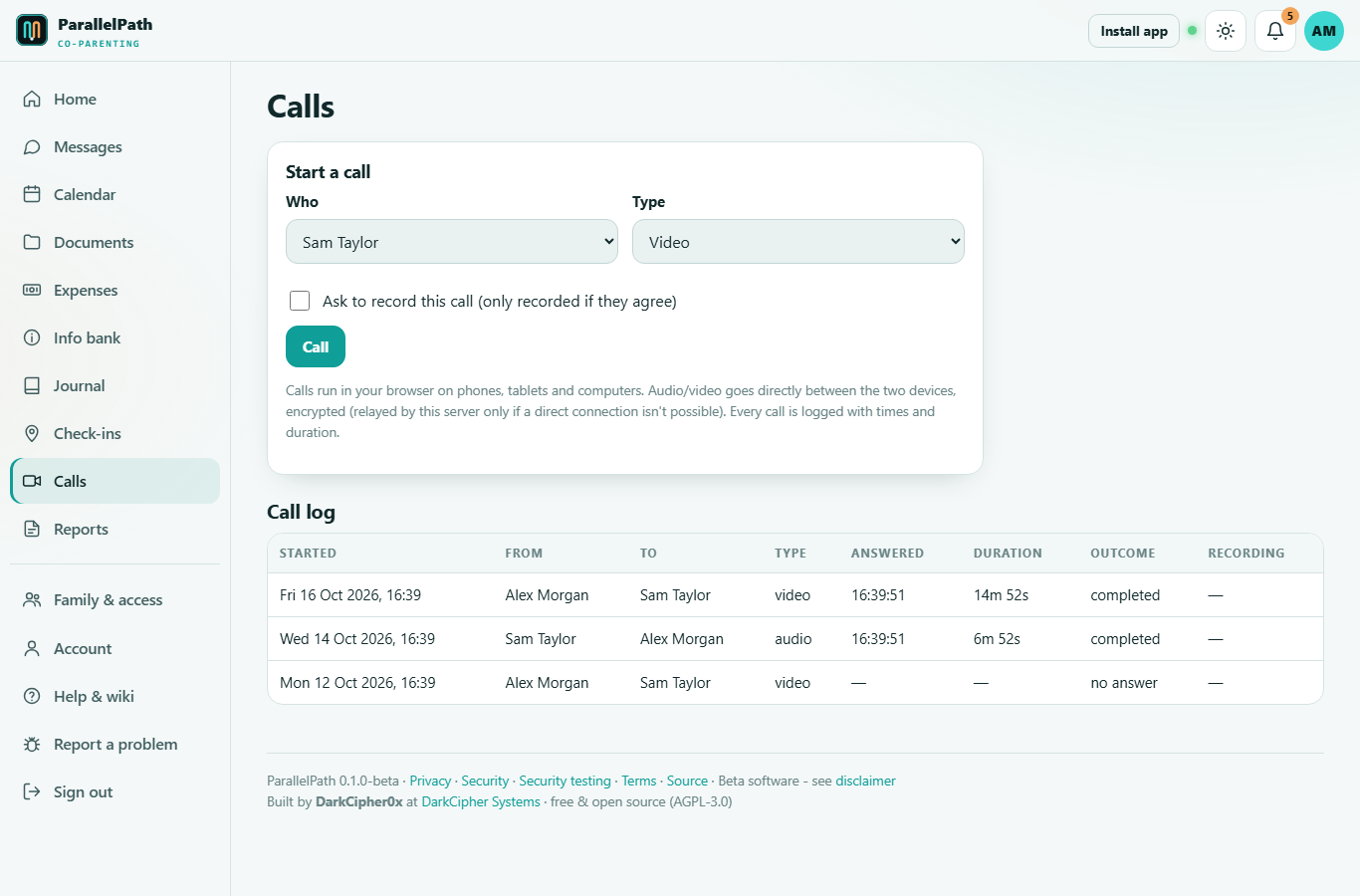Screen dimensions: 1360x896
Task: Click the Documents folder icon
Action: pyautogui.click(x=32, y=242)
